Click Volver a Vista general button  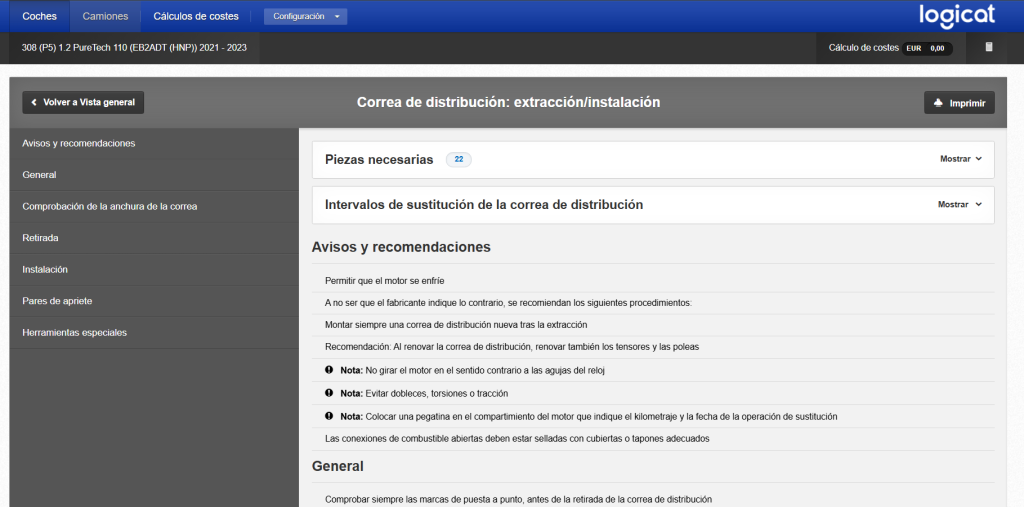(x=83, y=102)
